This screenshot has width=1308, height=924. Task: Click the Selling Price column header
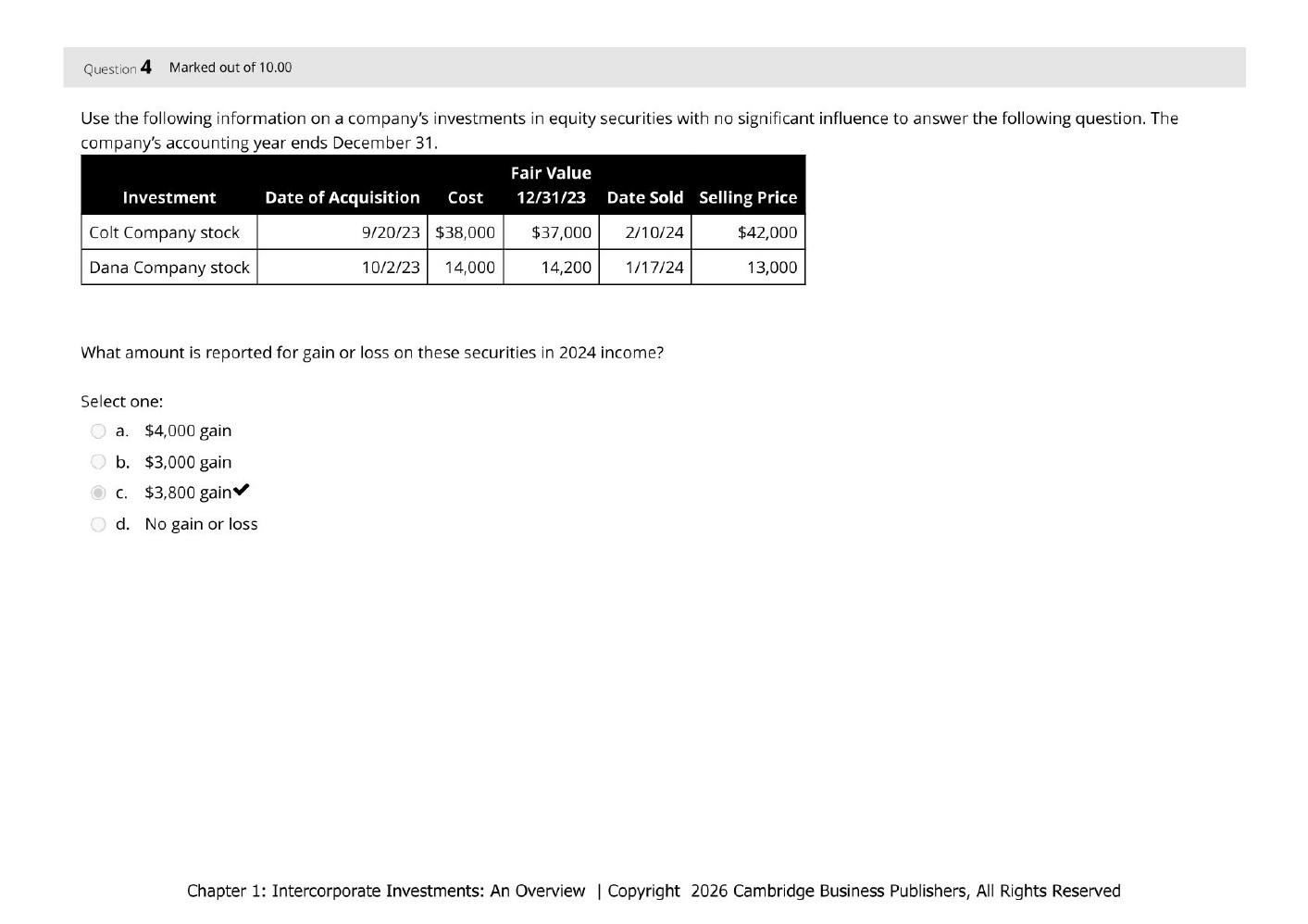(748, 197)
